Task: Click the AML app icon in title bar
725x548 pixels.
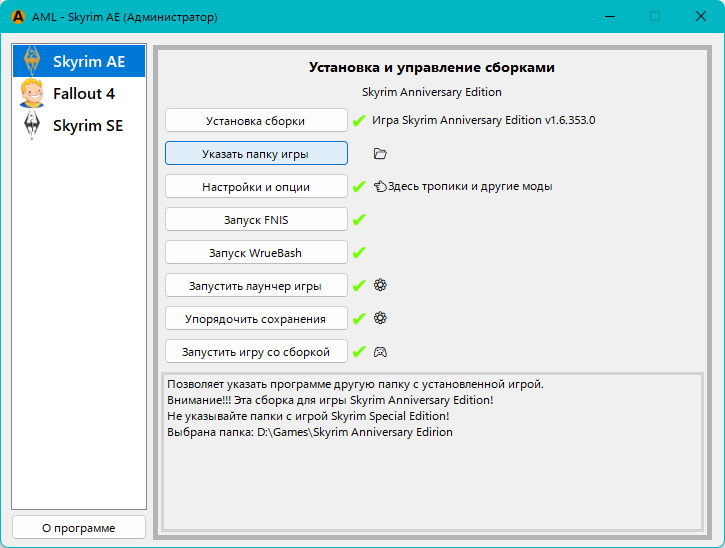Action: point(18,17)
